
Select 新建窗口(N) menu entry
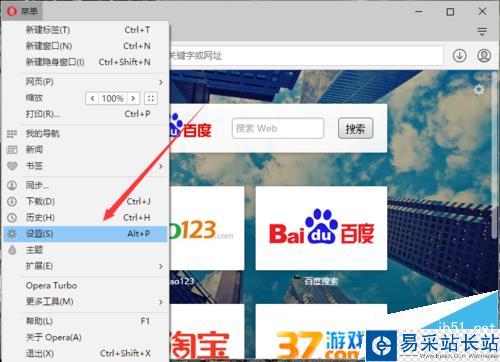[x=85, y=46]
